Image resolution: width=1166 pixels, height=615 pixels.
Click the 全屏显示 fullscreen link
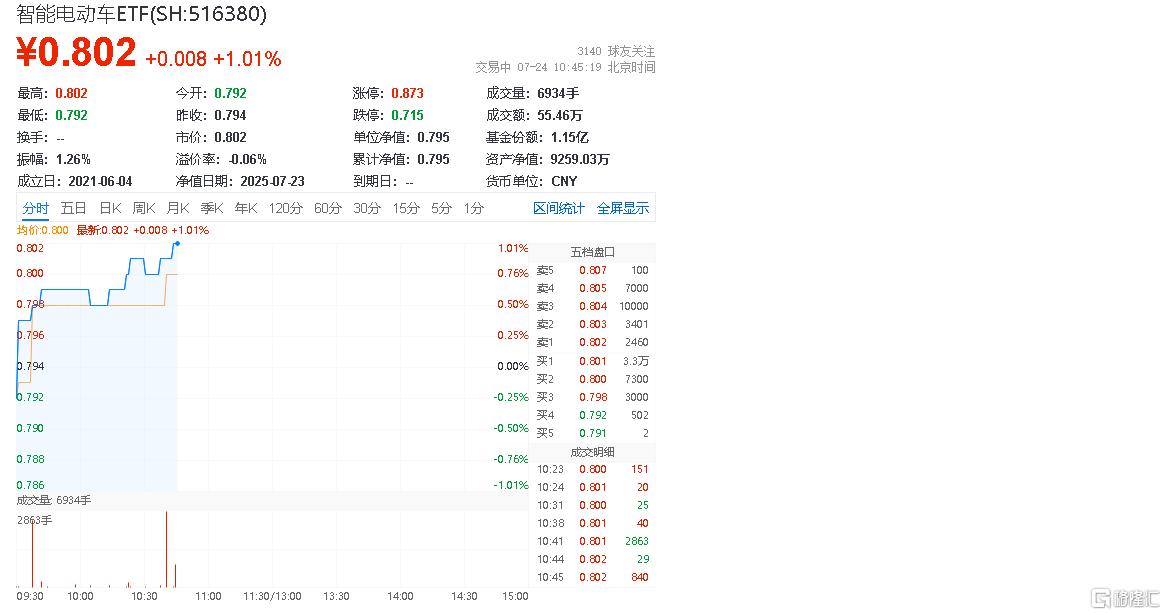coord(622,208)
